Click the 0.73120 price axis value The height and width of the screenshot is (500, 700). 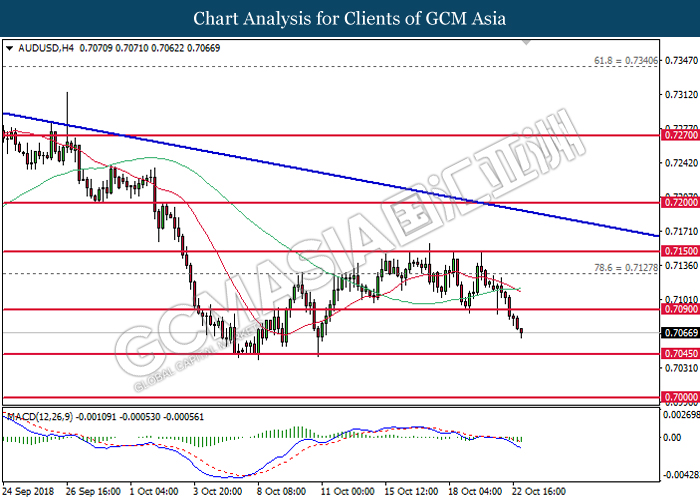click(x=681, y=95)
